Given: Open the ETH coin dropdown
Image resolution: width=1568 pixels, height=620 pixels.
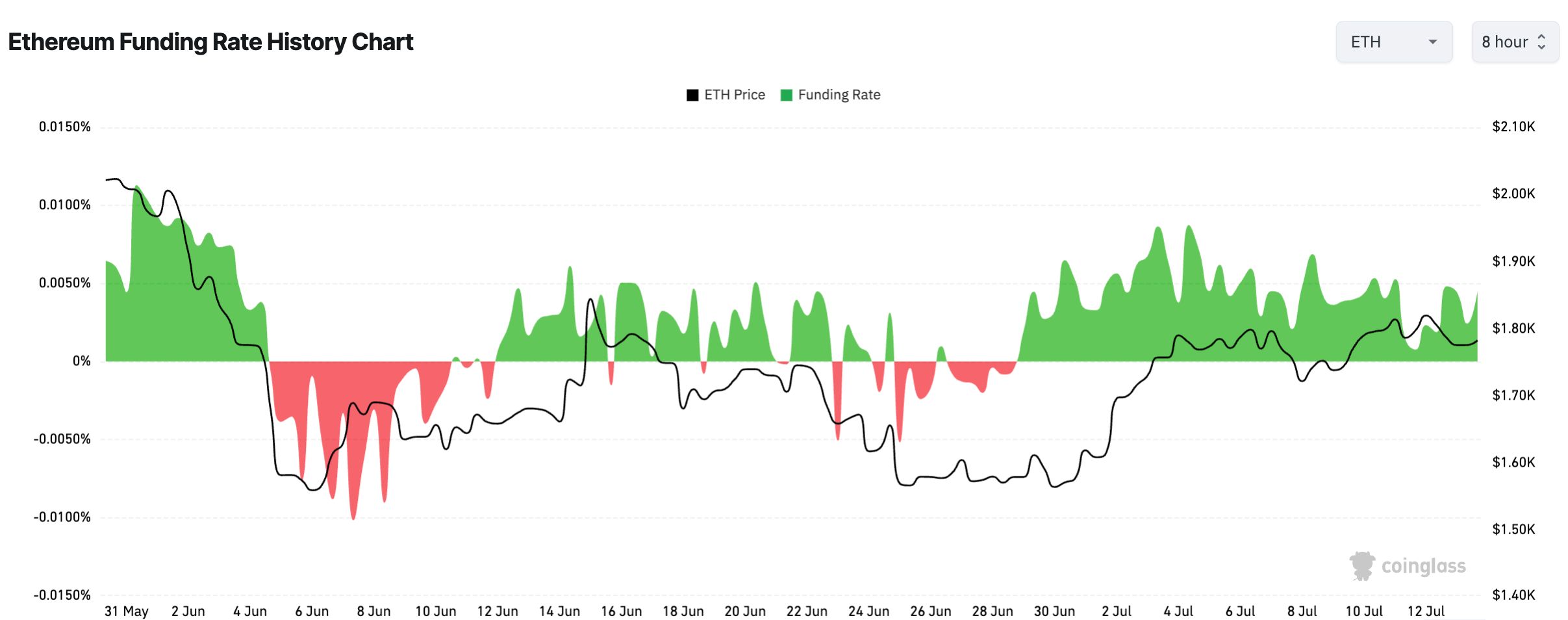Looking at the screenshot, I should 1394,42.
